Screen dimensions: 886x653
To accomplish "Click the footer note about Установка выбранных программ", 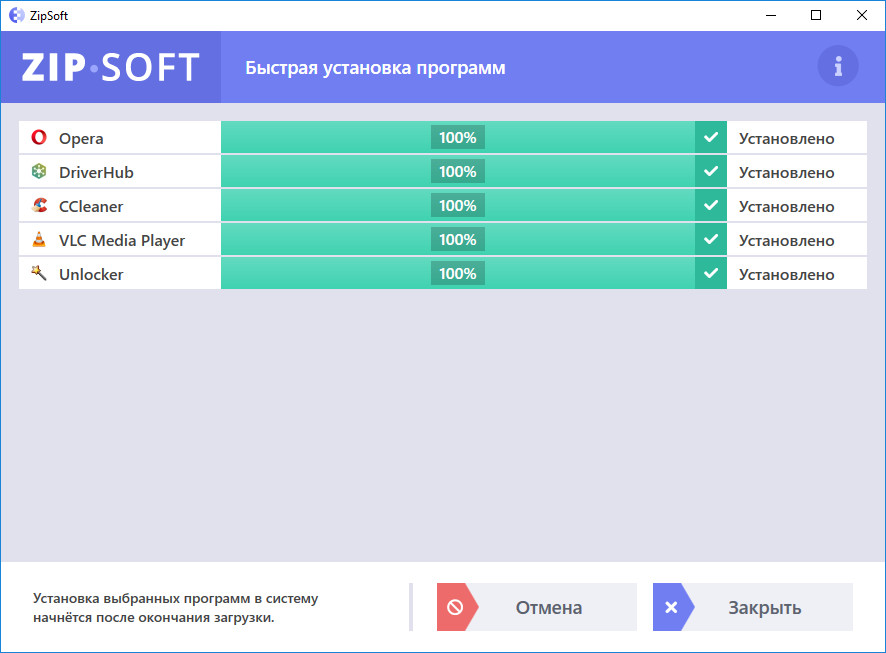I will coord(176,608).
